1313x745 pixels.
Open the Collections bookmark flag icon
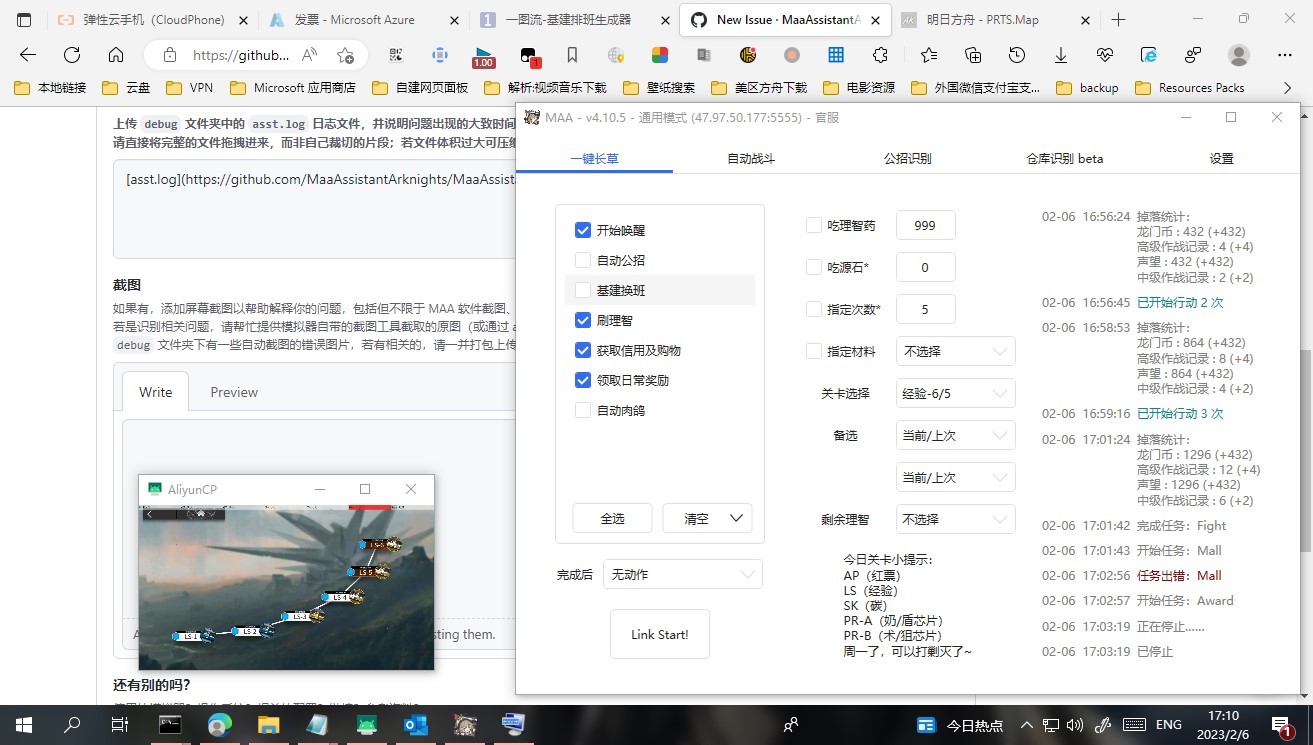[571, 55]
